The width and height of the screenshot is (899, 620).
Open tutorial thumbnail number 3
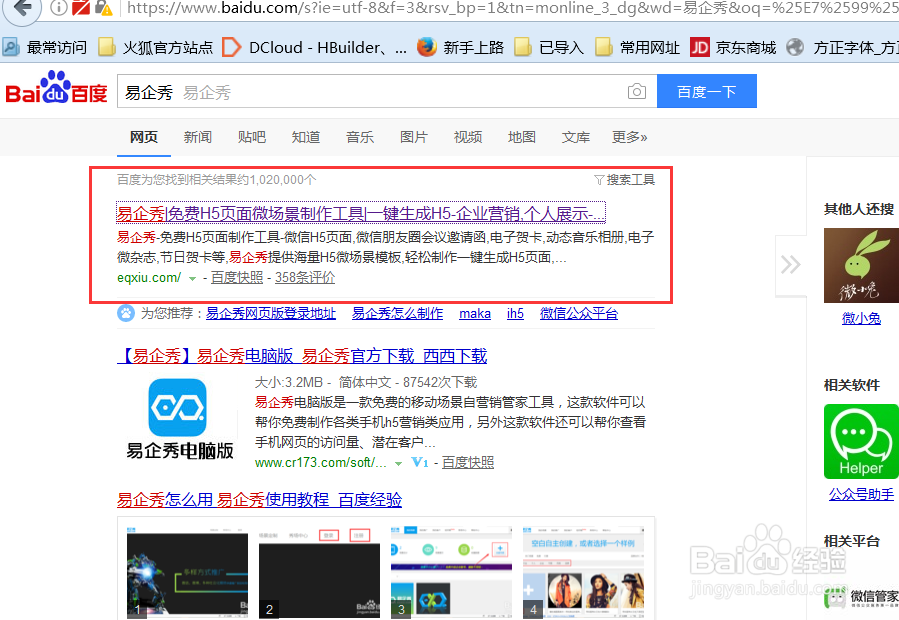pyautogui.click(x=451, y=572)
